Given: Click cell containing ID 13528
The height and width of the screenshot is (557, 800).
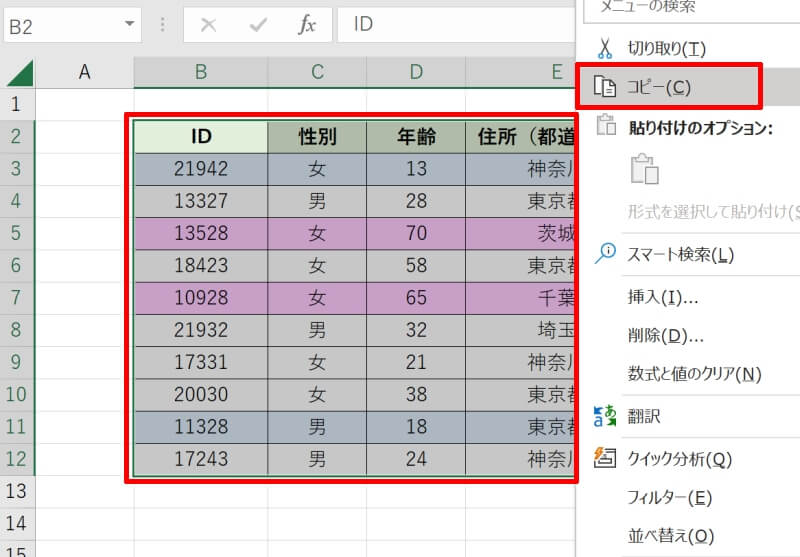Looking at the screenshot, I should (x=201, y=234).
